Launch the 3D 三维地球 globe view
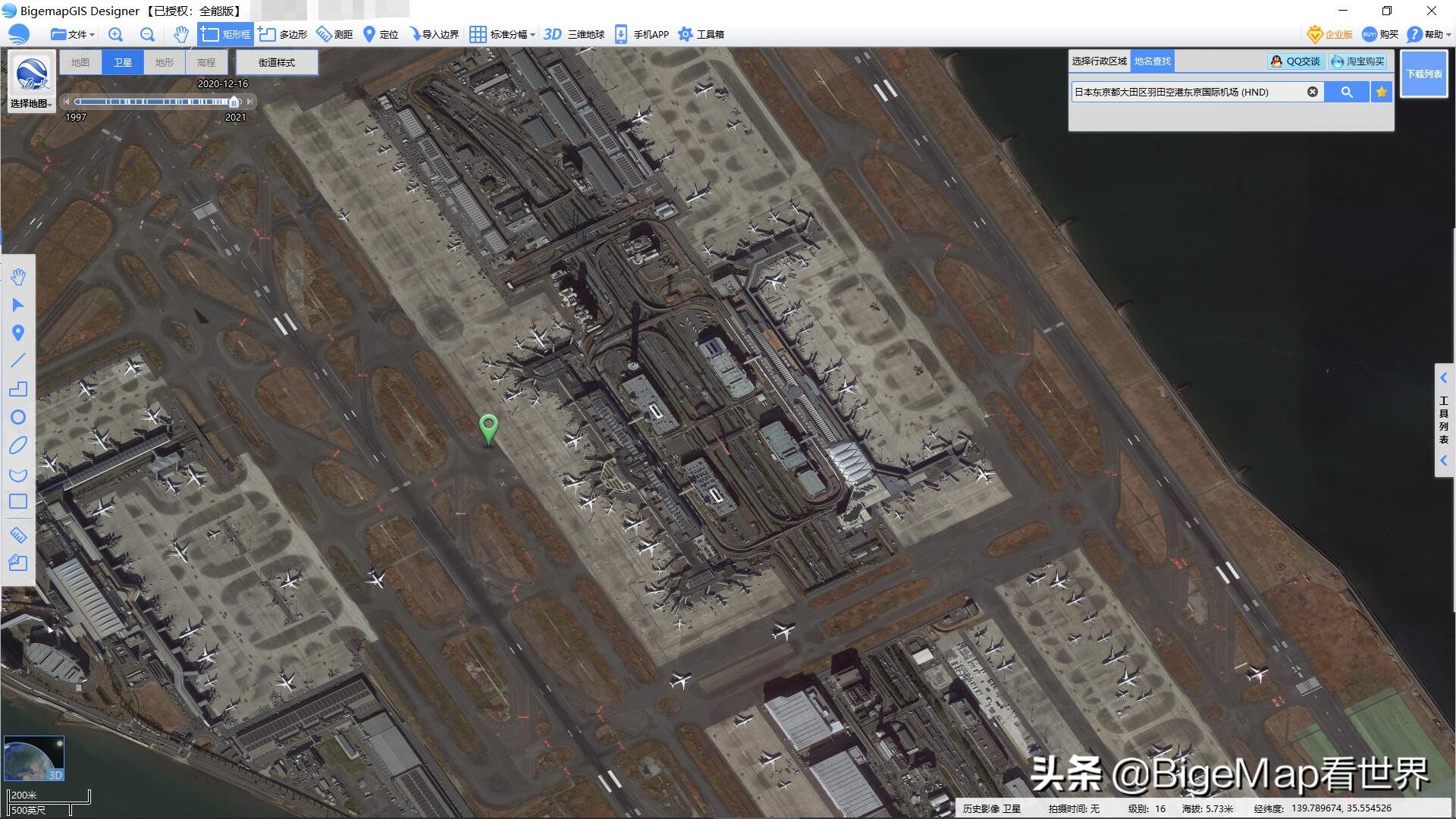Viewport: 1456px width, 819px height. (x=574, y=34)
